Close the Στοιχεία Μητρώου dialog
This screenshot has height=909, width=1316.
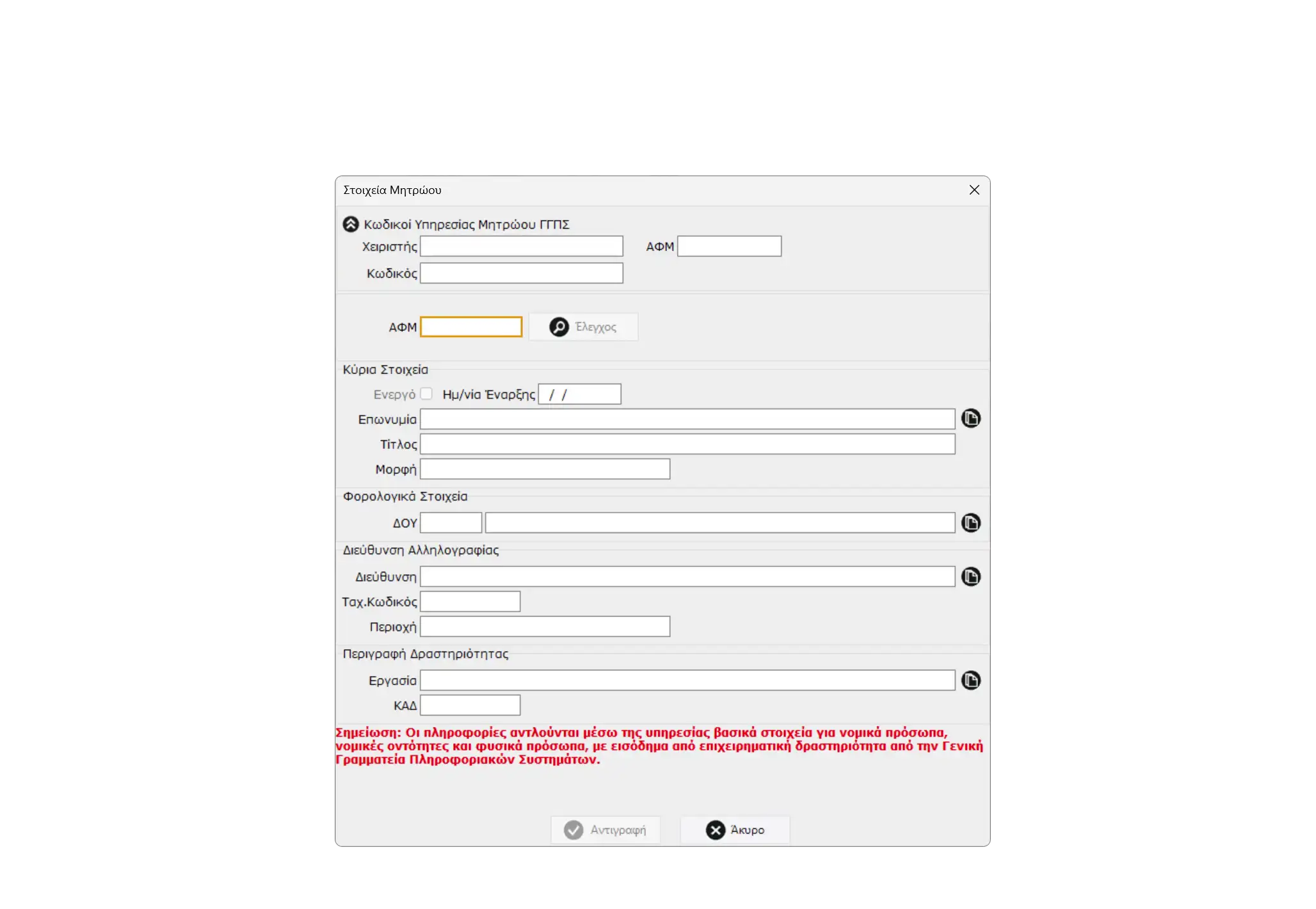click(x=974, y=190)
